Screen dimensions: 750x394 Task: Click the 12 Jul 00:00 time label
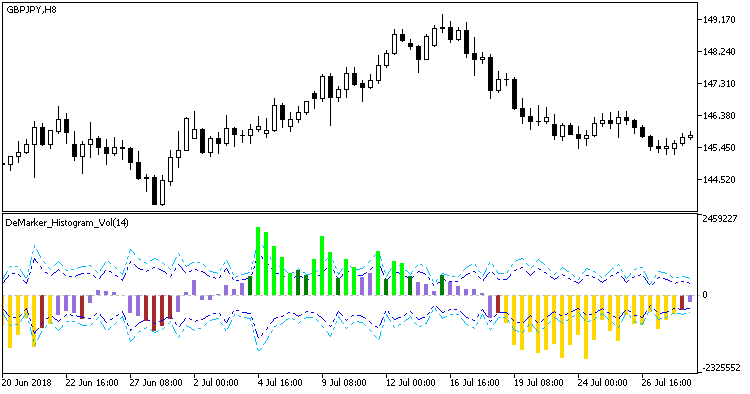click(x=410, y=383)
